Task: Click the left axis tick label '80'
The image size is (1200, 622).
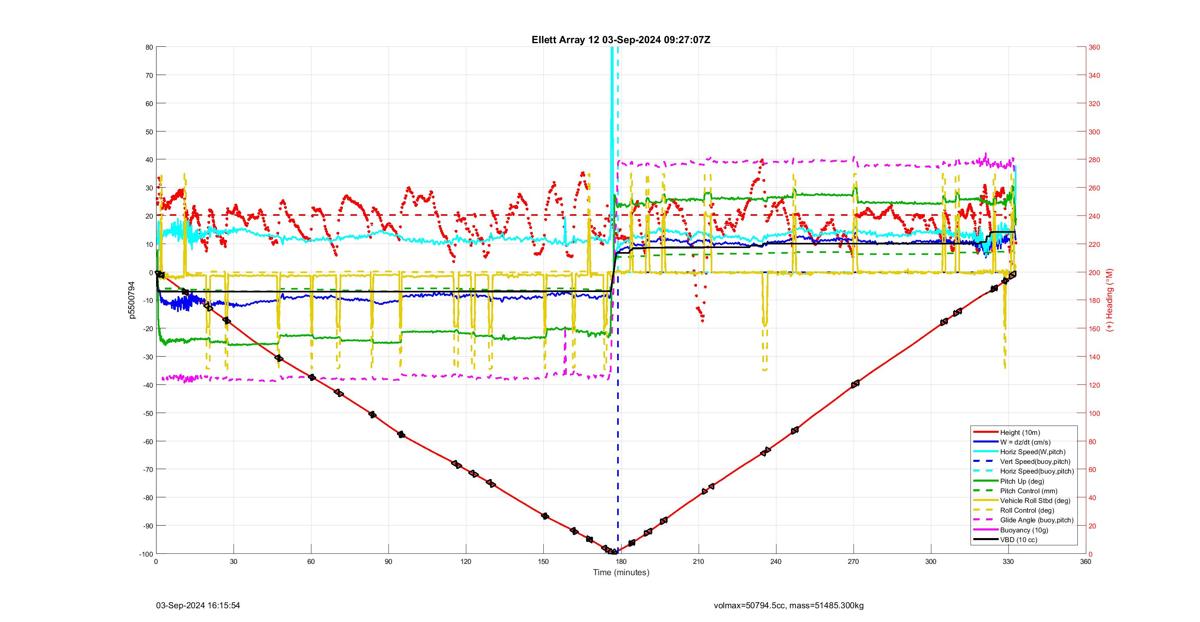Action: 148,47
